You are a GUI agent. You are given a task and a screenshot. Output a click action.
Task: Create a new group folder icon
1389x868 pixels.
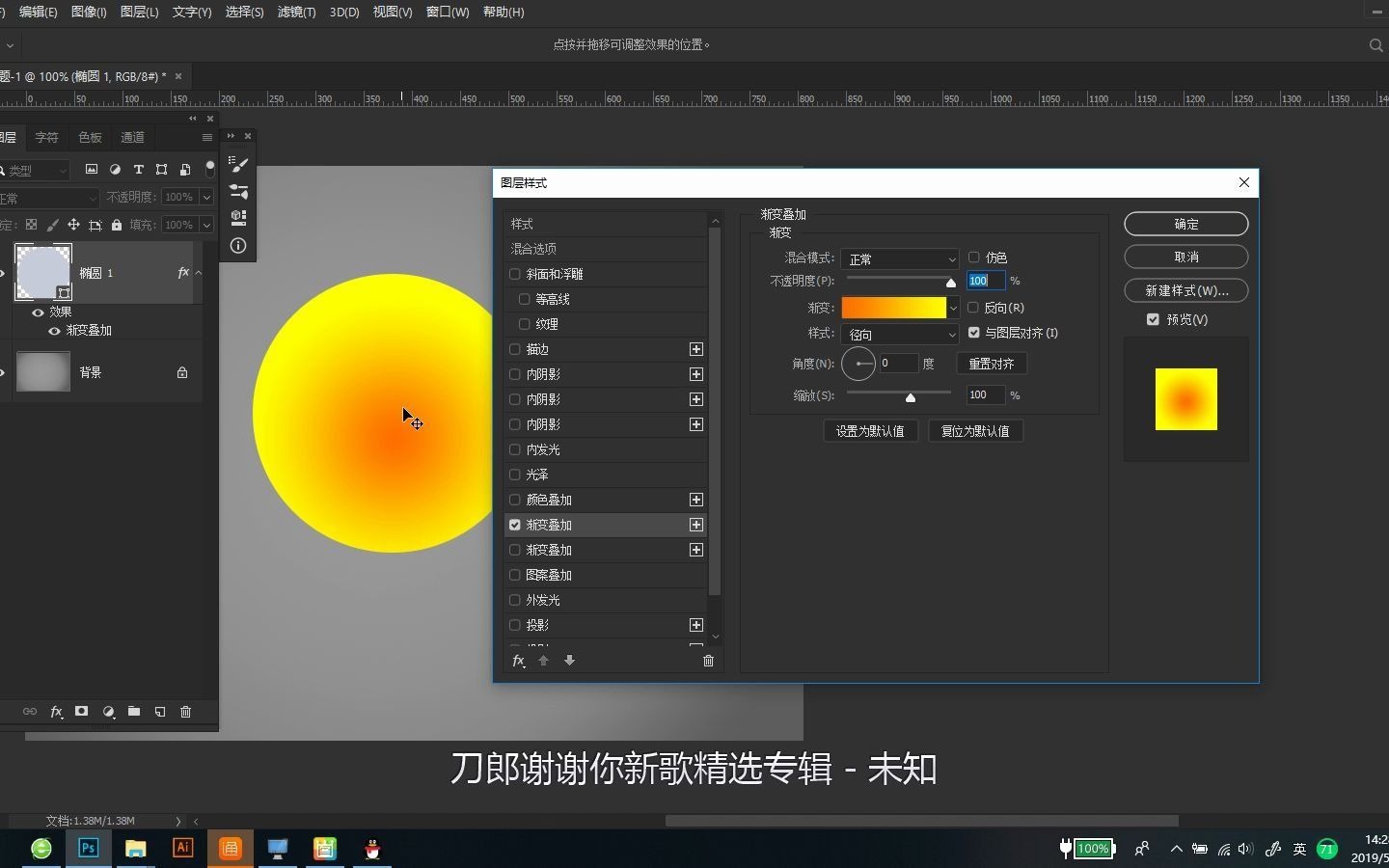[134, 712]
